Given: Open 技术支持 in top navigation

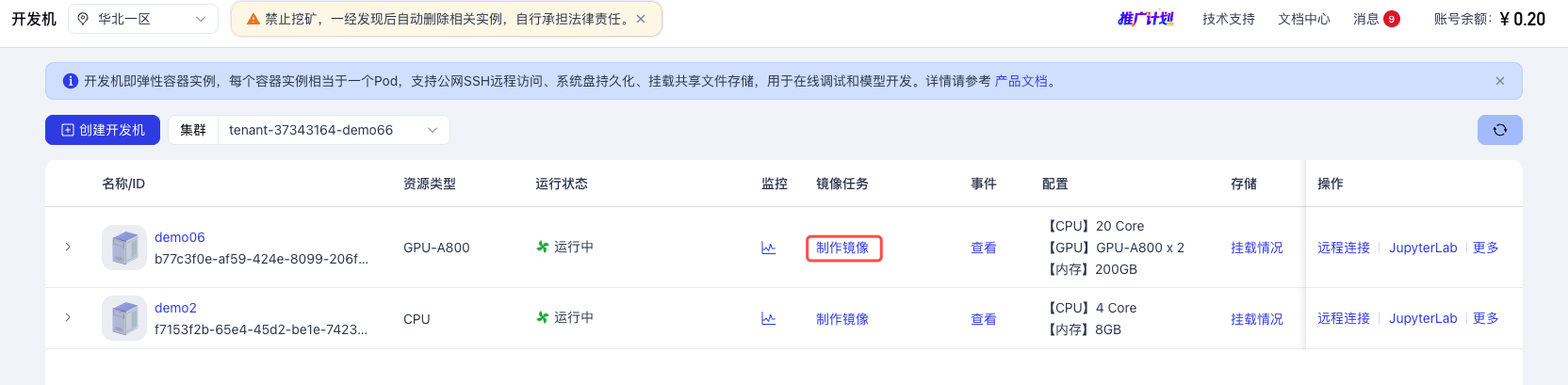Looking at the screenshot, I should click(1228, 19).
